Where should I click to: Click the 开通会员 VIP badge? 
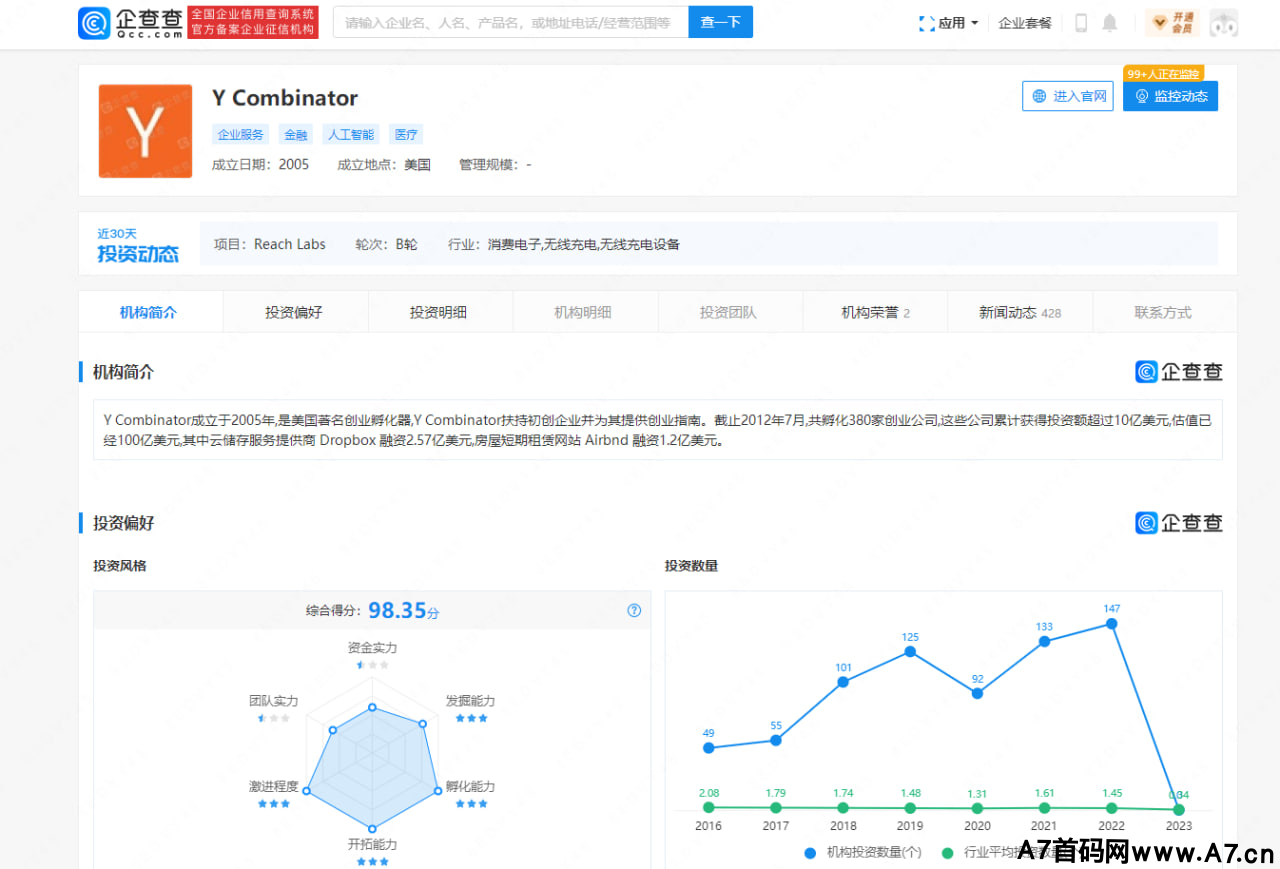(1173, 23)
